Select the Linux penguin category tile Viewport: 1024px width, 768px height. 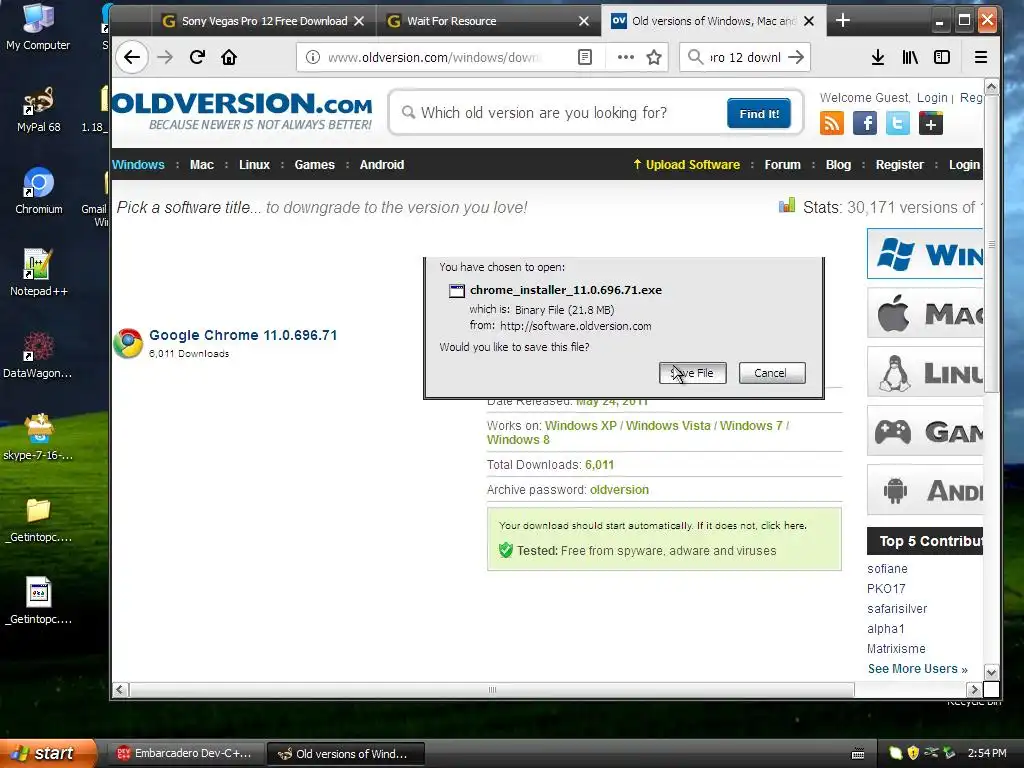point(925,372)
